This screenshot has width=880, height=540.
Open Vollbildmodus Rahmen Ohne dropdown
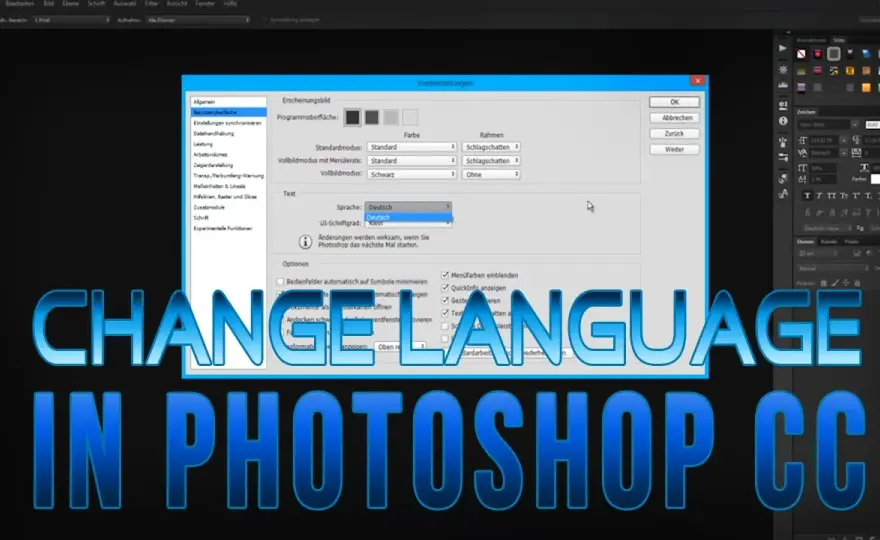point(491,175)
